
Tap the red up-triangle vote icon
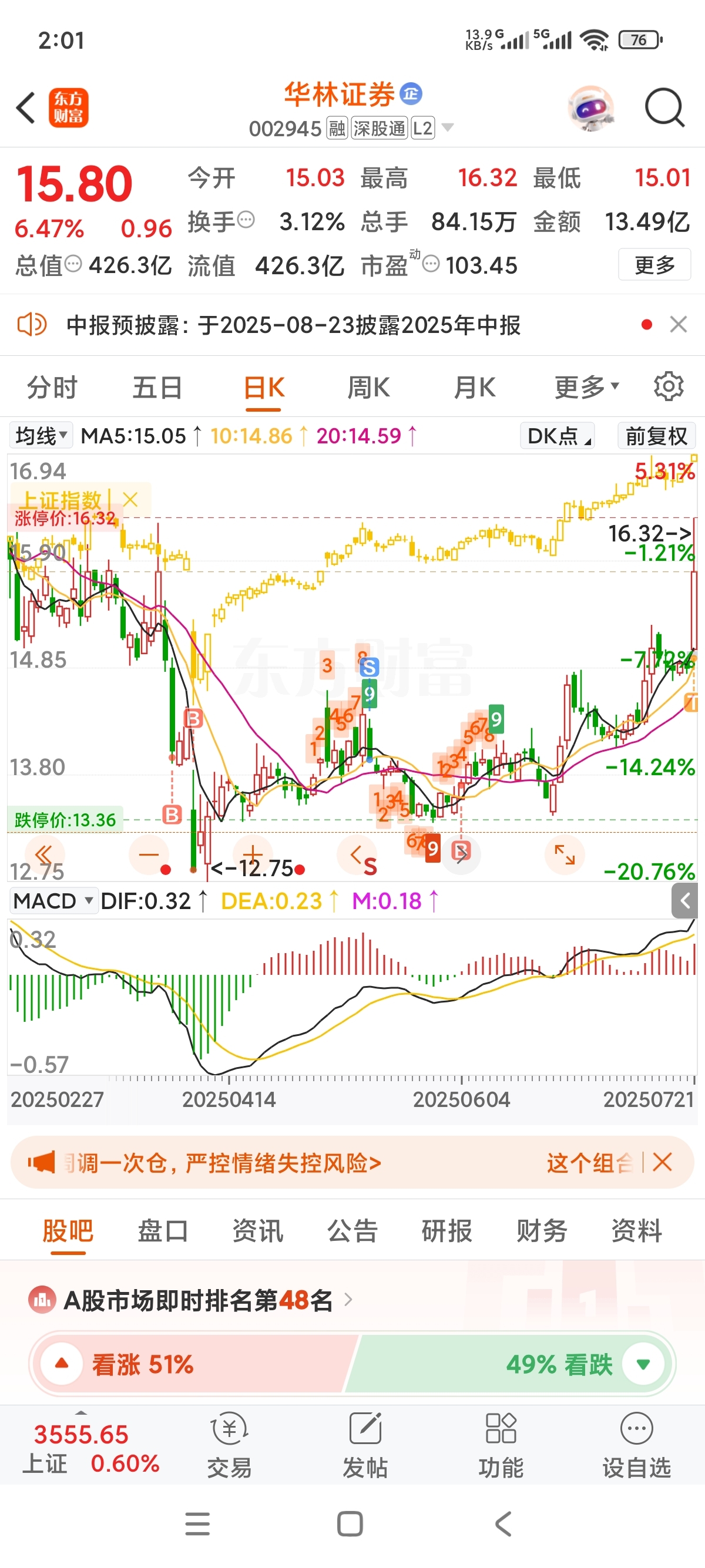(62, 1364)
